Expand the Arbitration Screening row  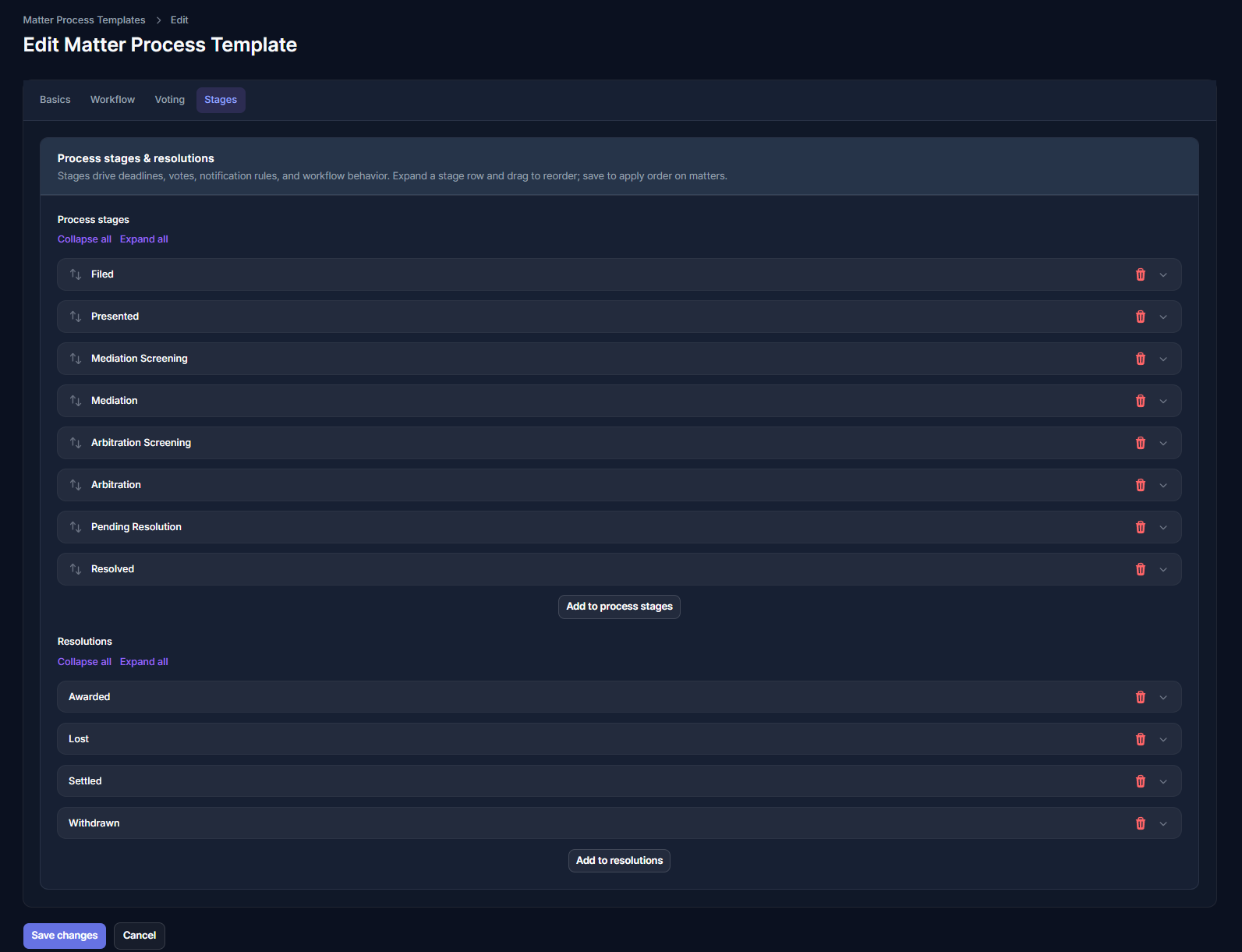(1163, 443)
